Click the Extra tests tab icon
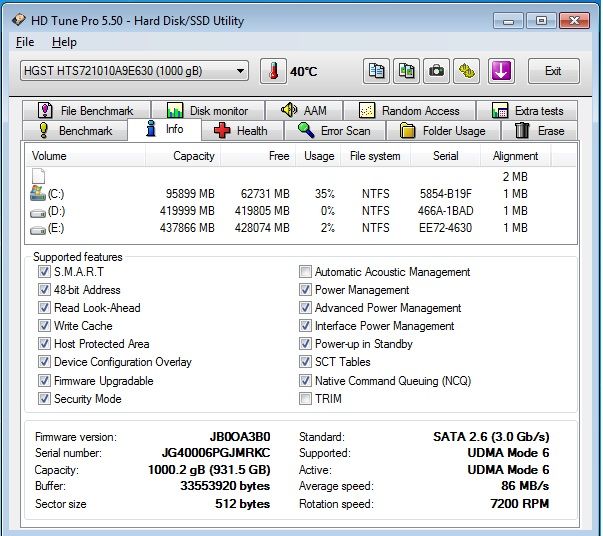 click(500, 111)
